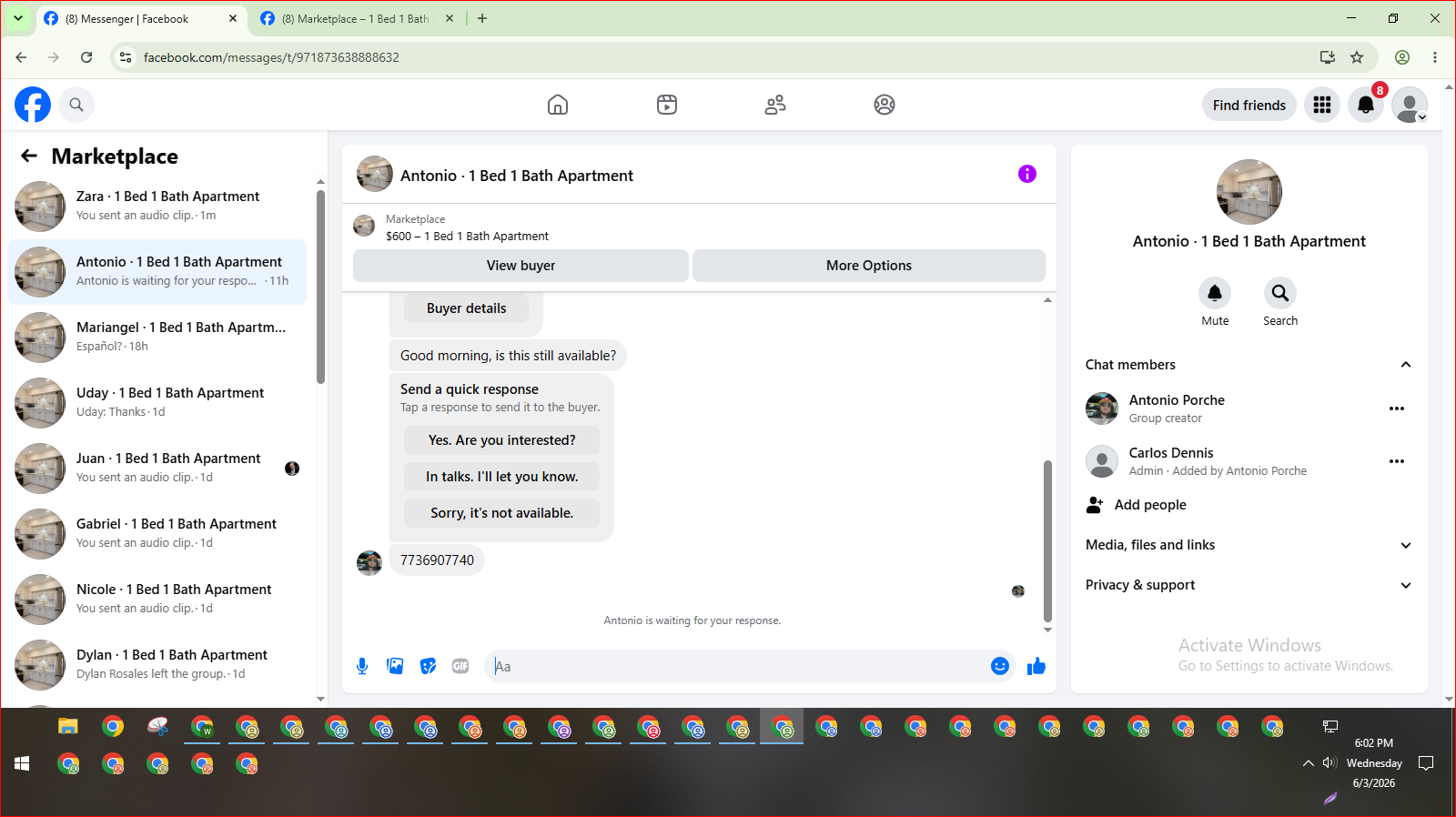Image resolution: width=1456 pixels, height=817 pixels.
Task: Send a thumbs-up like
Action: (x=1036, y=666)
